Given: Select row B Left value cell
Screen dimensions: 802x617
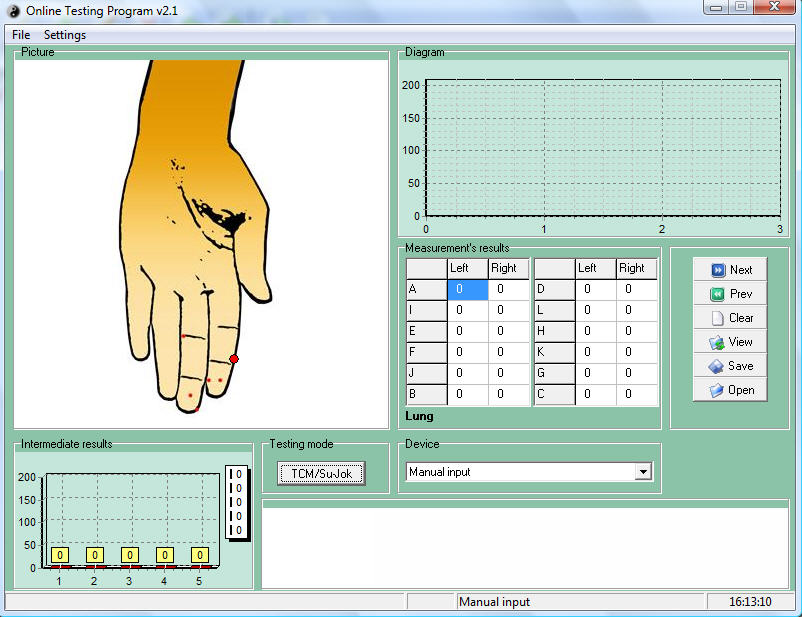Looking at the screenshot, I should coord(467,394).
